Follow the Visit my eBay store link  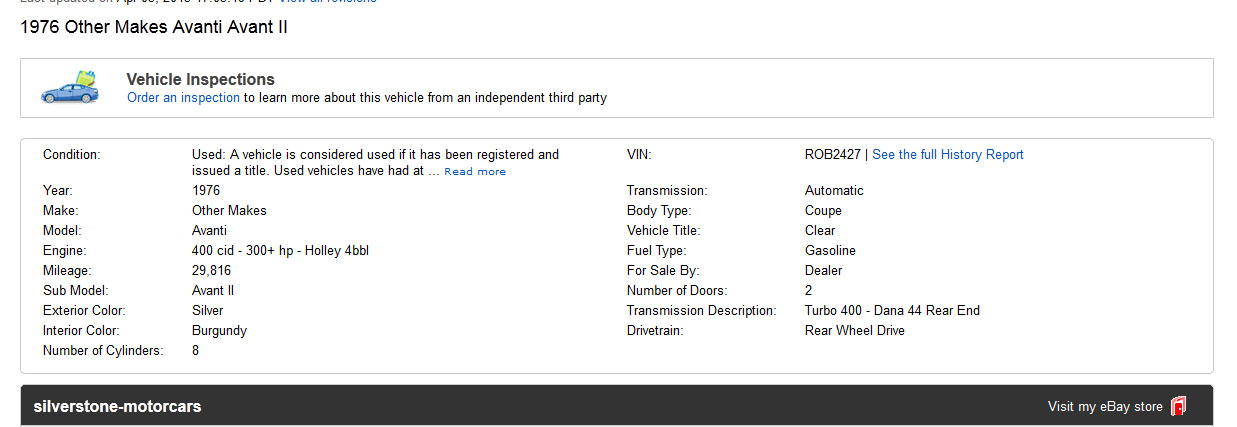tap(1104, 407)
